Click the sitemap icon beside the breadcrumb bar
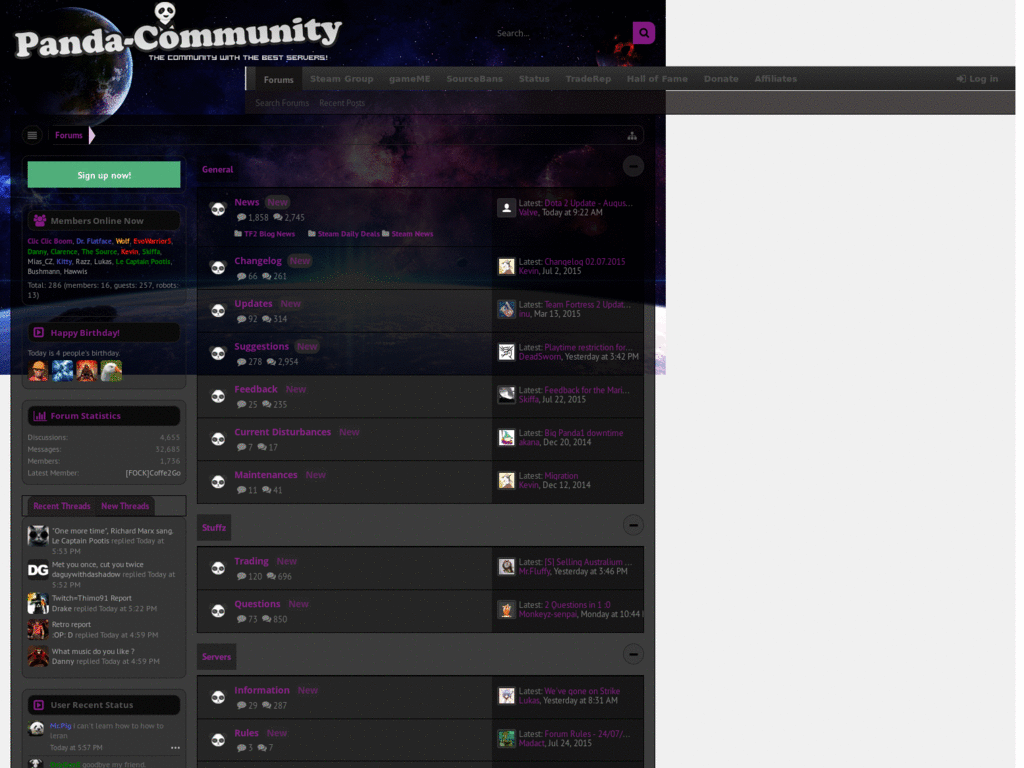The height and width of the screenshot is (768, 1024). pyautogui.click(x=632, y=134)
